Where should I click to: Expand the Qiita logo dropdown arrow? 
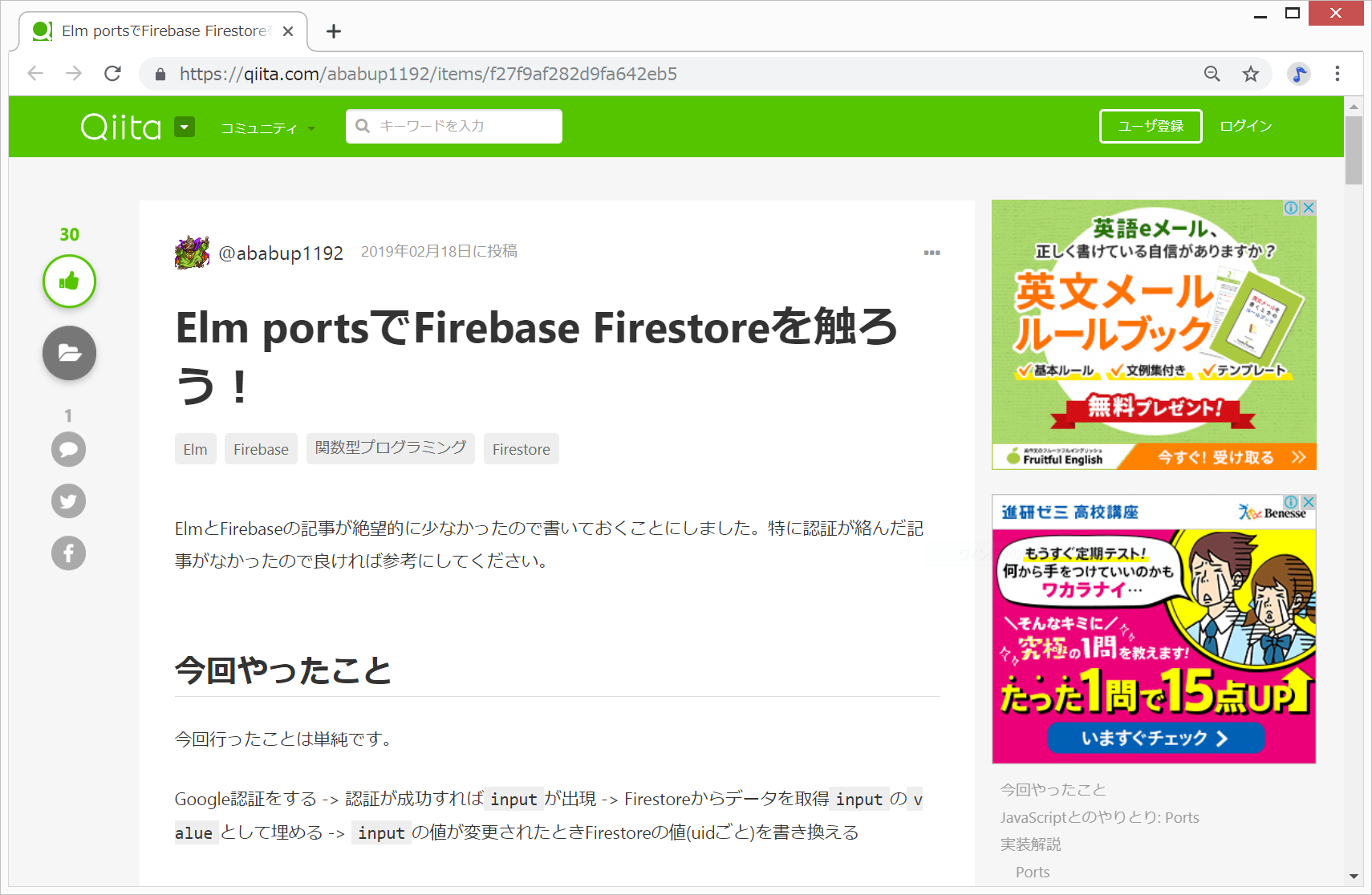click(185, 127)
